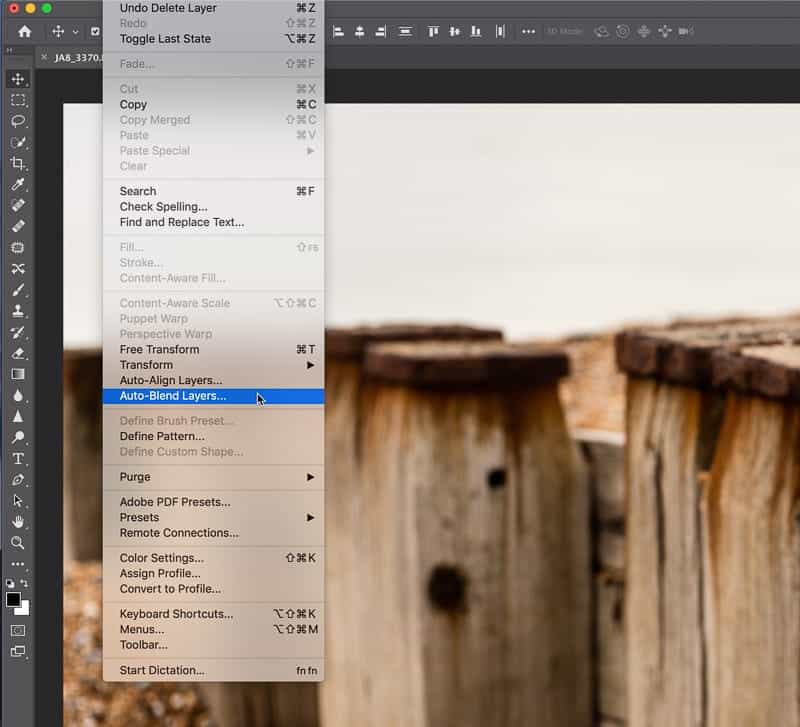800x727 pixels.
Task: Choose Free Transform
Action: [x=213, y=349]
